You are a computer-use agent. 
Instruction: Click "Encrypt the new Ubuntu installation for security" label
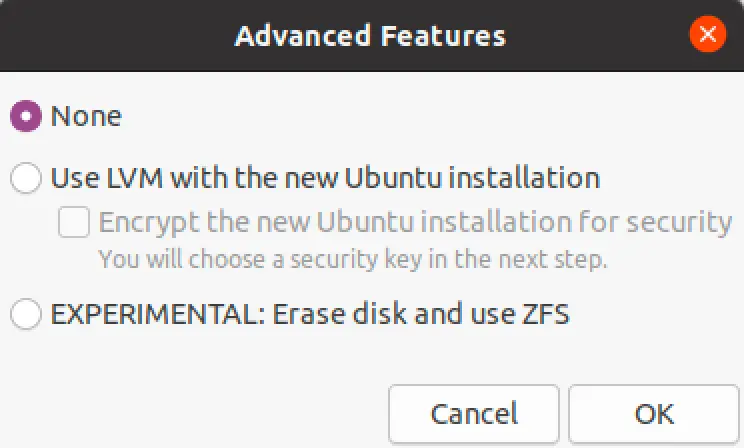click(x=416, y=222)
